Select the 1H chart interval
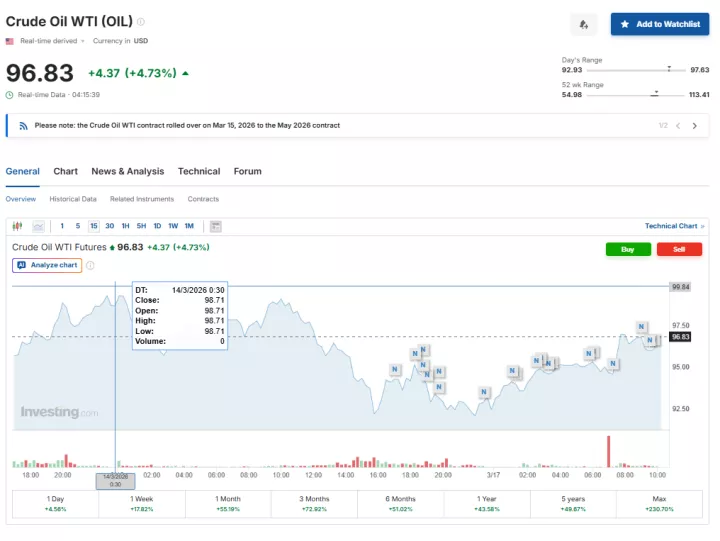 [x=125, y=226]
